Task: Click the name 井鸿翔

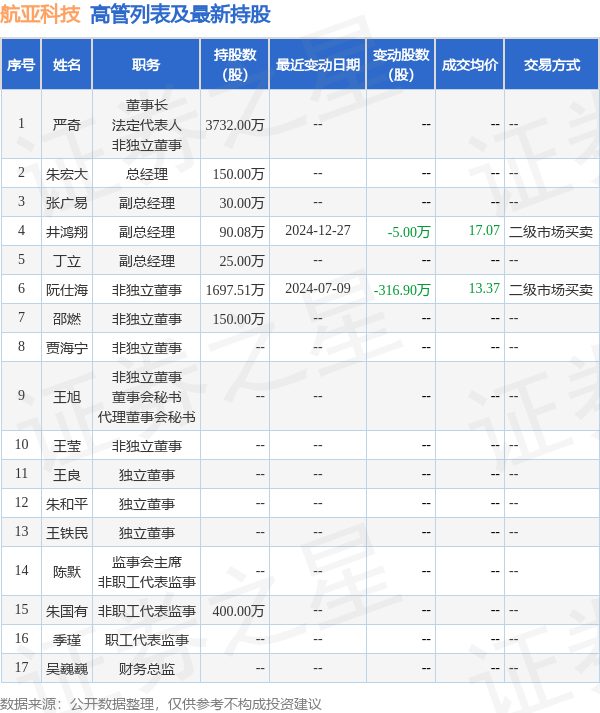Action: 66,232
